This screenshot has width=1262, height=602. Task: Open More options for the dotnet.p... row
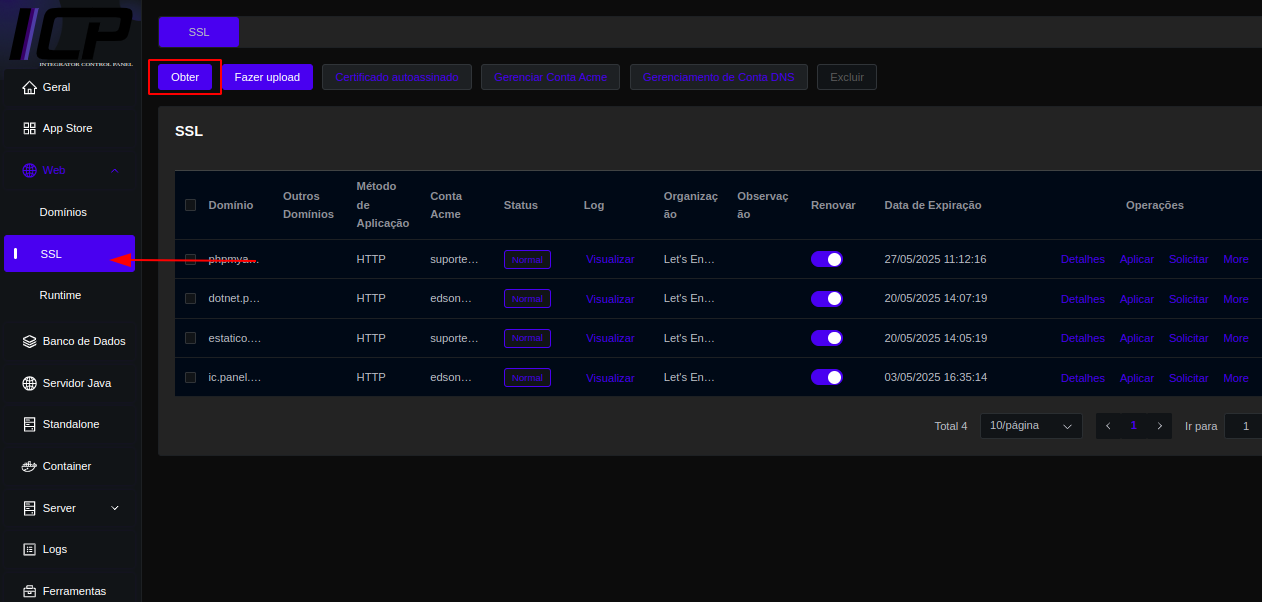point(1236,299)
